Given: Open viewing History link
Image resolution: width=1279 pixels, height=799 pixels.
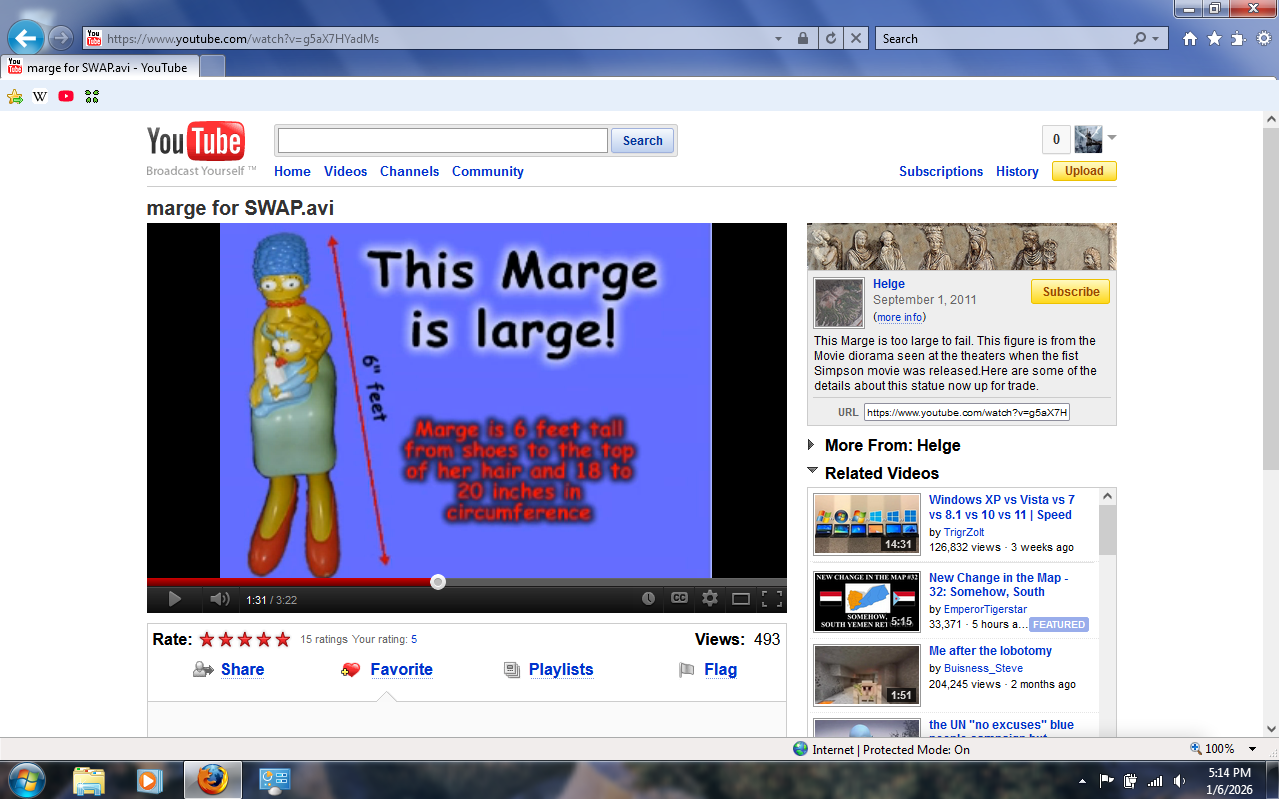Looking at the screenshot, I should 1017,171.
